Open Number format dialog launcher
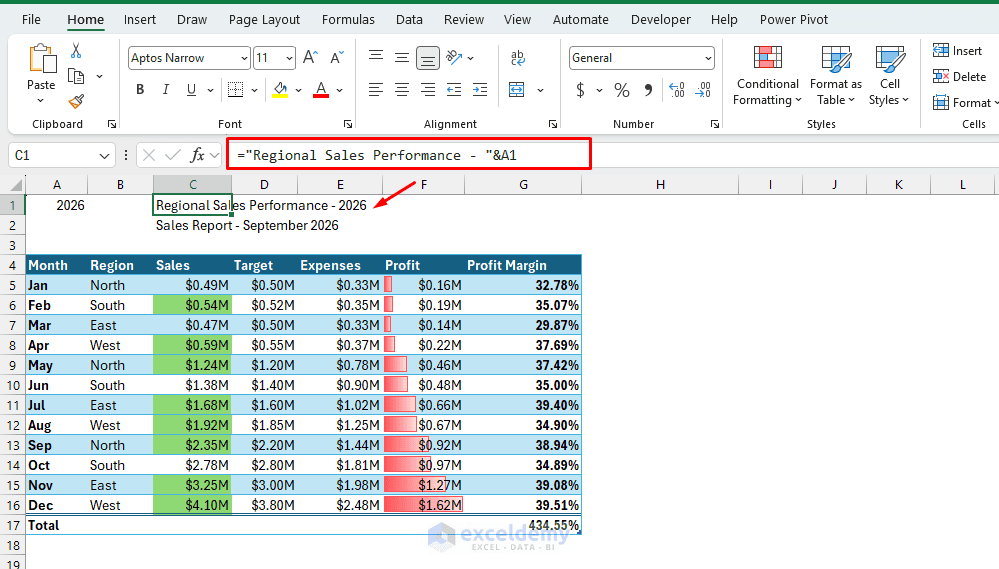999x569 pixels. tap(715, 124)
